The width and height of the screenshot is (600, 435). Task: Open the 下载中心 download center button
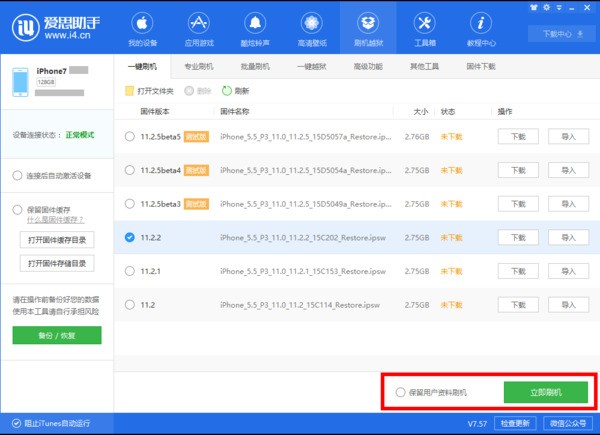562,33
